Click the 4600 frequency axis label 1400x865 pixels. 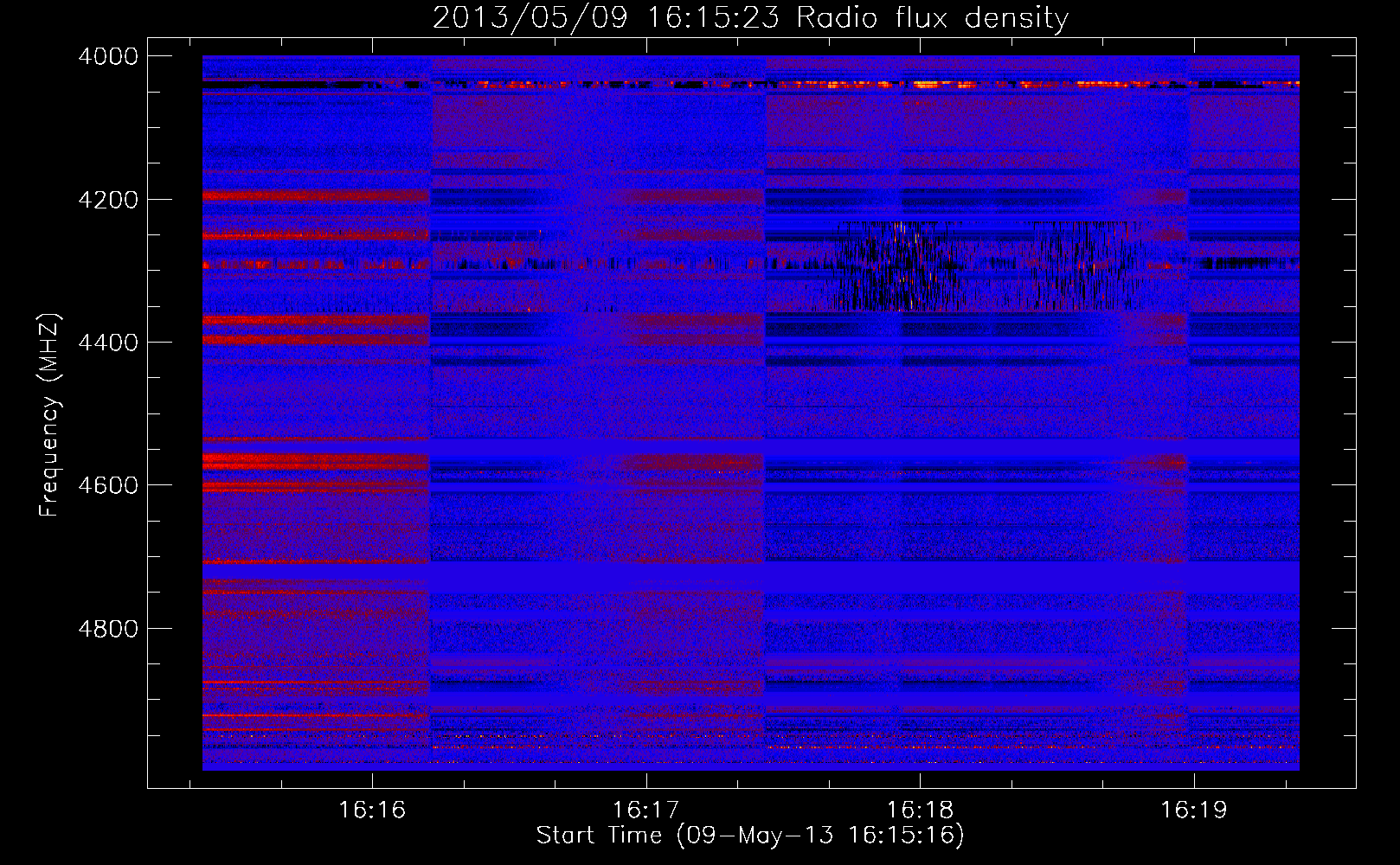(108, 485)
